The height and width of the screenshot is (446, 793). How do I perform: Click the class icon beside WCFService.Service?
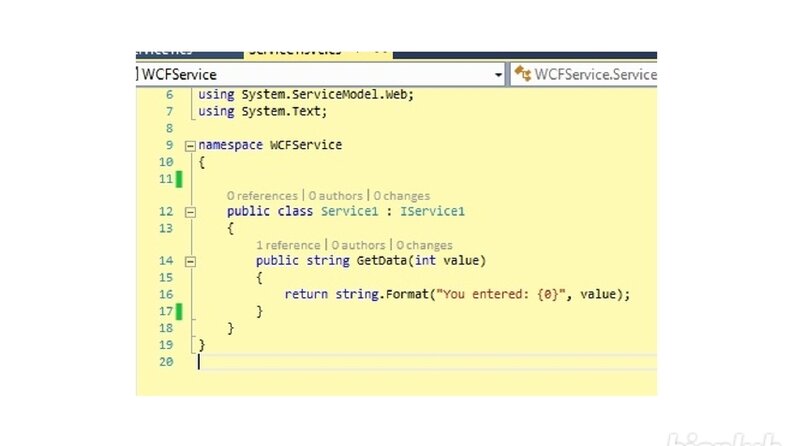522,74
